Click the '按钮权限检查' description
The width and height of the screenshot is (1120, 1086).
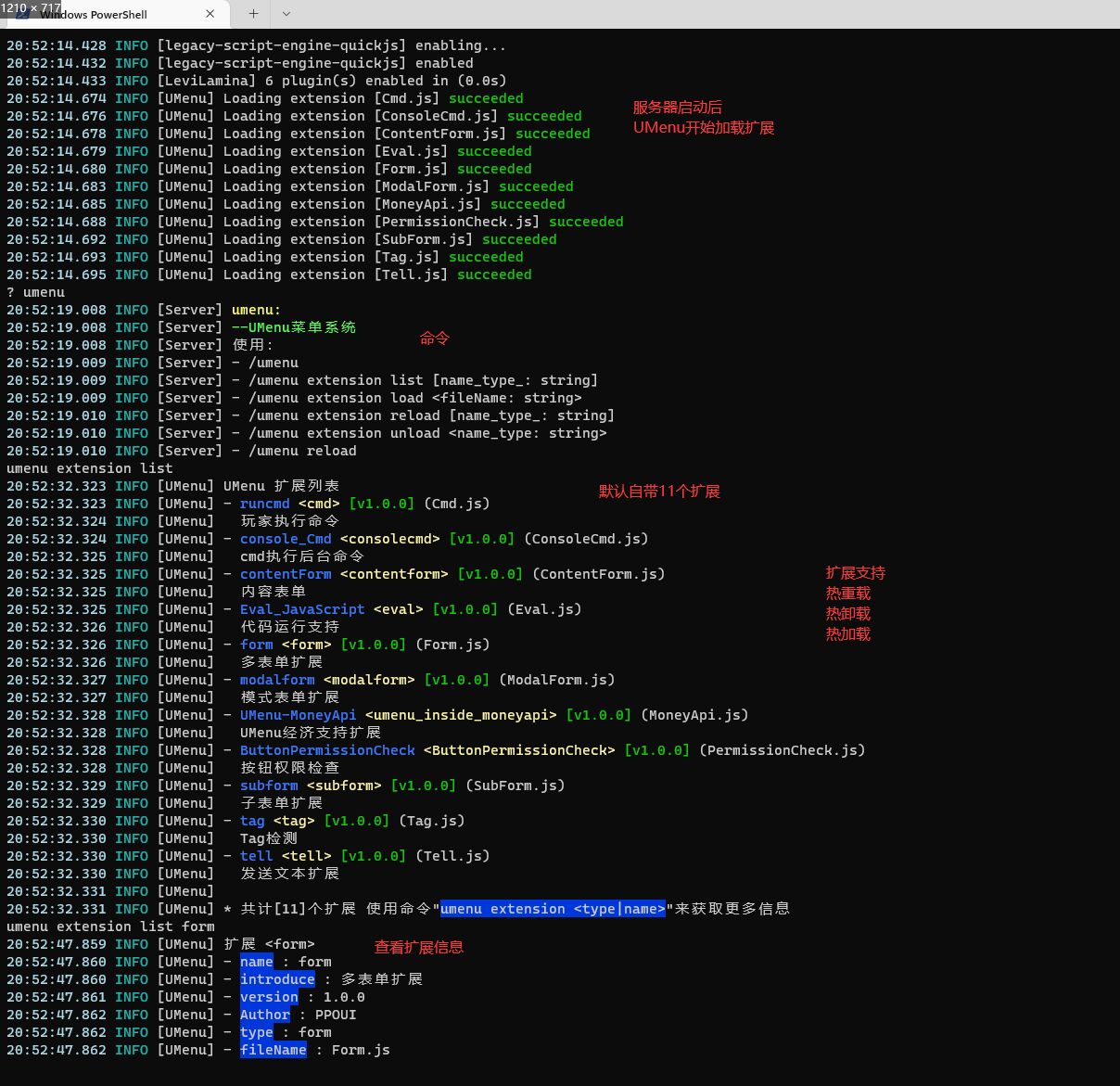289,768
